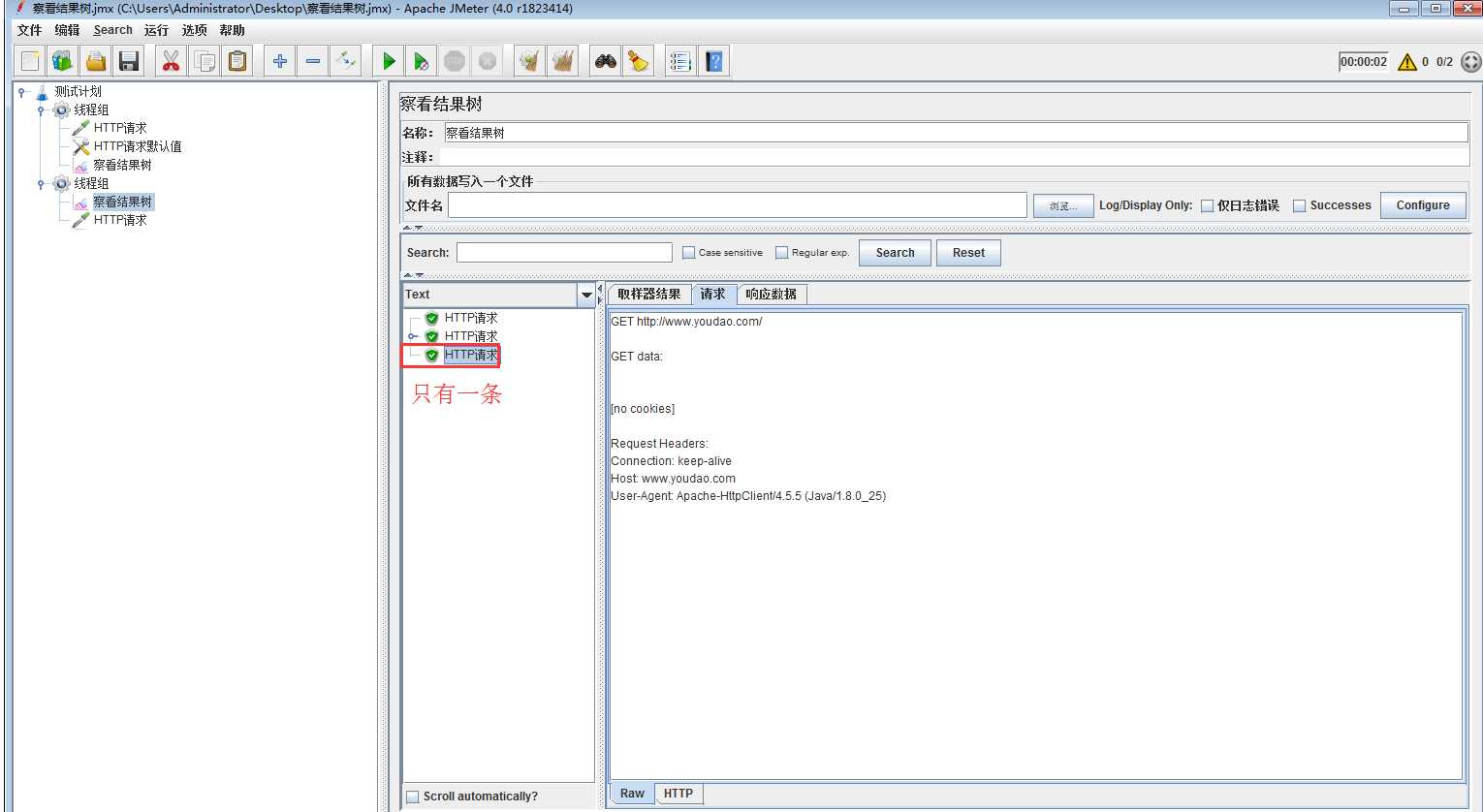Switch to the 响应数据 tab
This screenshot has height=812, width=1483.
[772, 294]
